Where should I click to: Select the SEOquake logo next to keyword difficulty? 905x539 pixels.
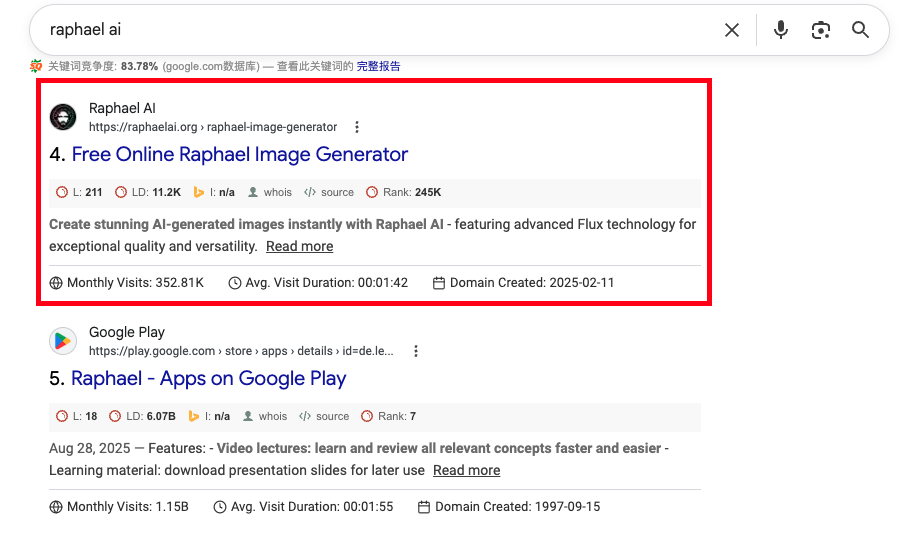[36, 66]
